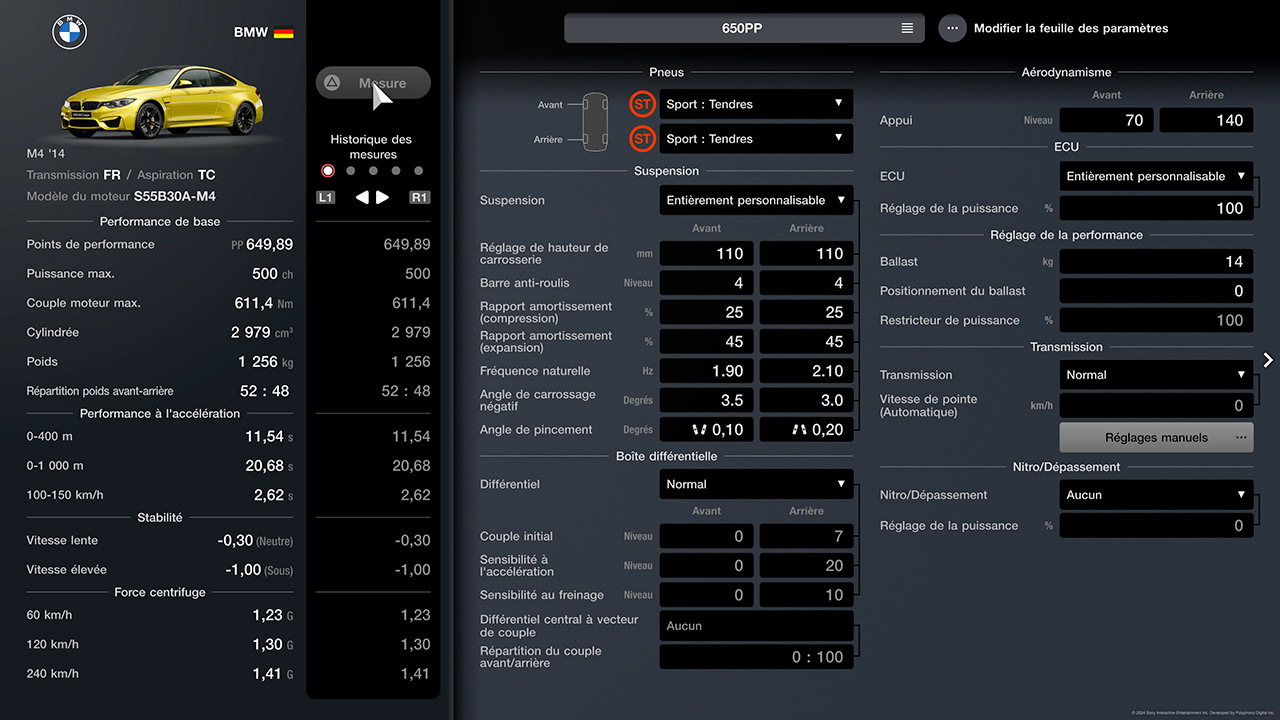Click Modifier la feuille des paramètres
The height and width of the screenshot is (720, 1280).
tap(1071, 28)
